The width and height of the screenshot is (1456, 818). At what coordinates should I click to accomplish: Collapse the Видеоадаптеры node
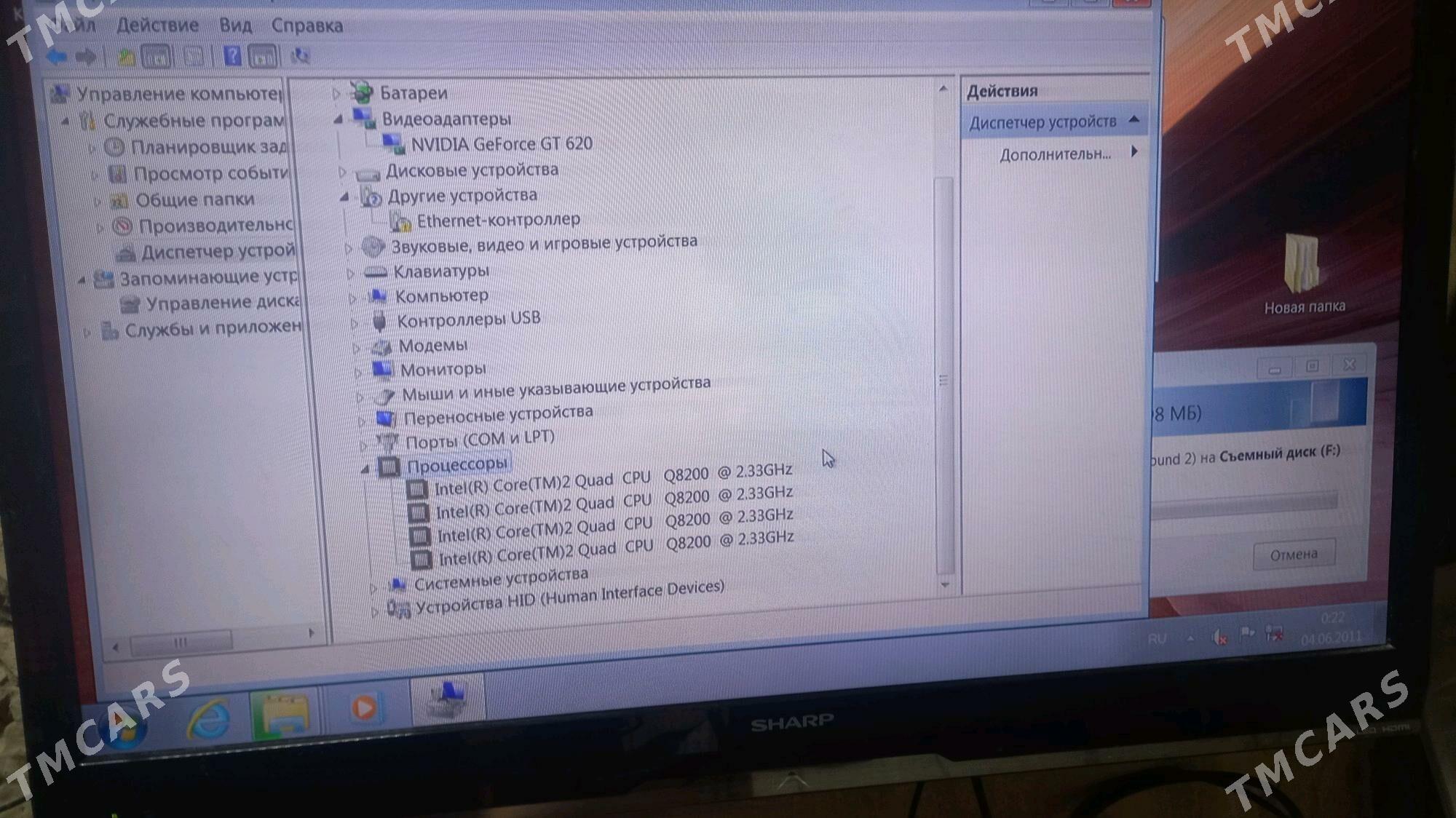pyautogui.click(x=339, y=119)
